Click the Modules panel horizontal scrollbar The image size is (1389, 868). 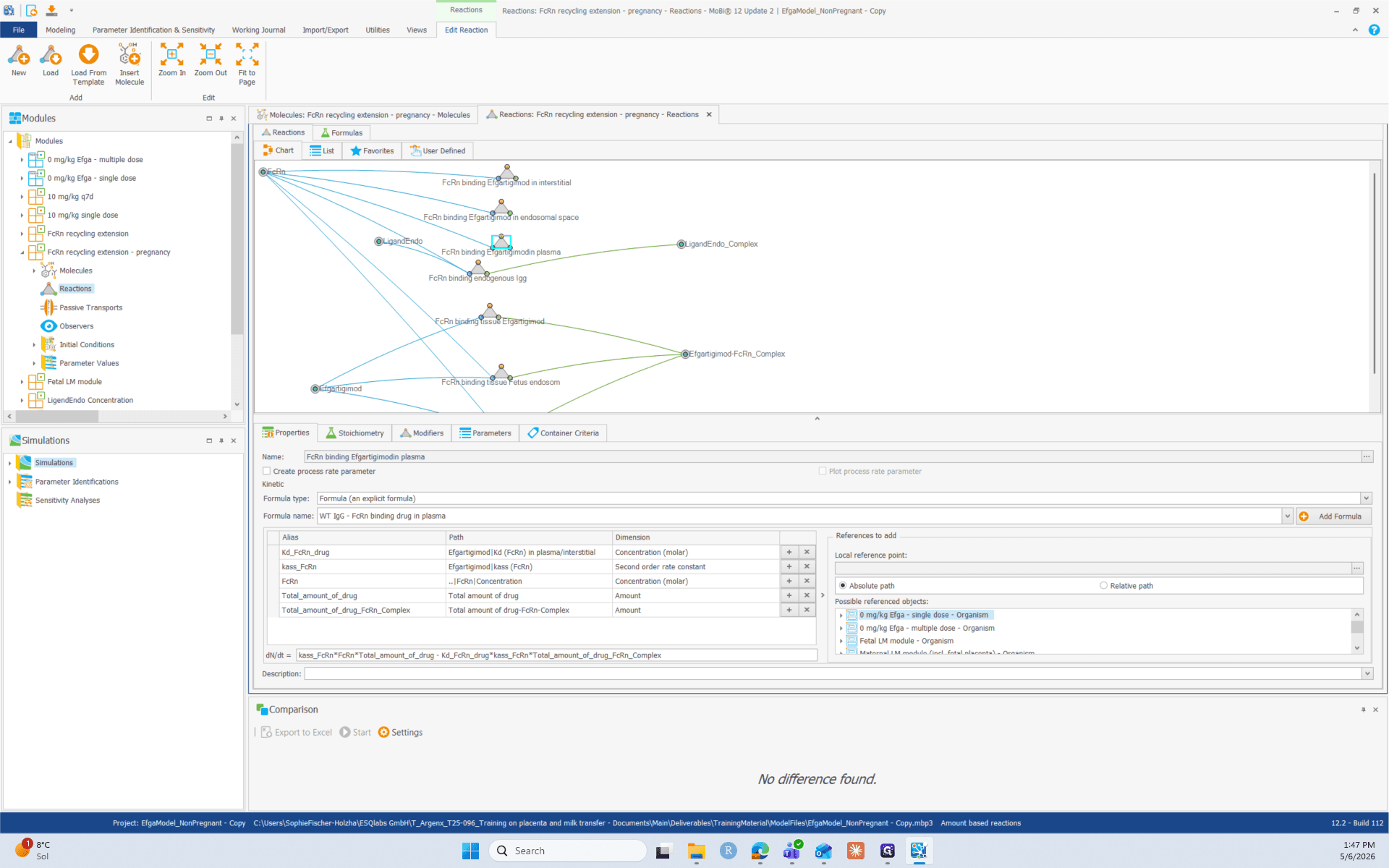[x=57, y=417]
